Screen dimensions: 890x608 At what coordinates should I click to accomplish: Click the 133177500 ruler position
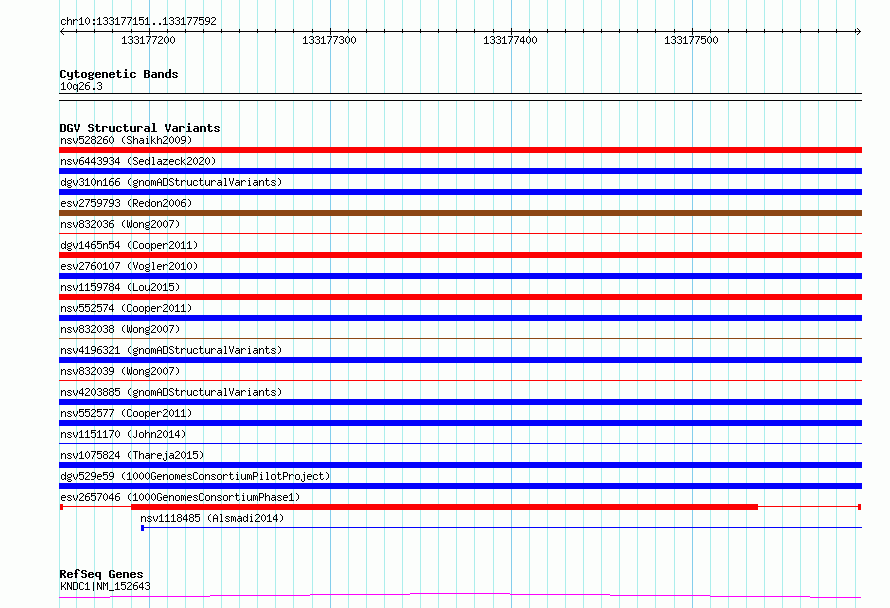coord(691,40)
